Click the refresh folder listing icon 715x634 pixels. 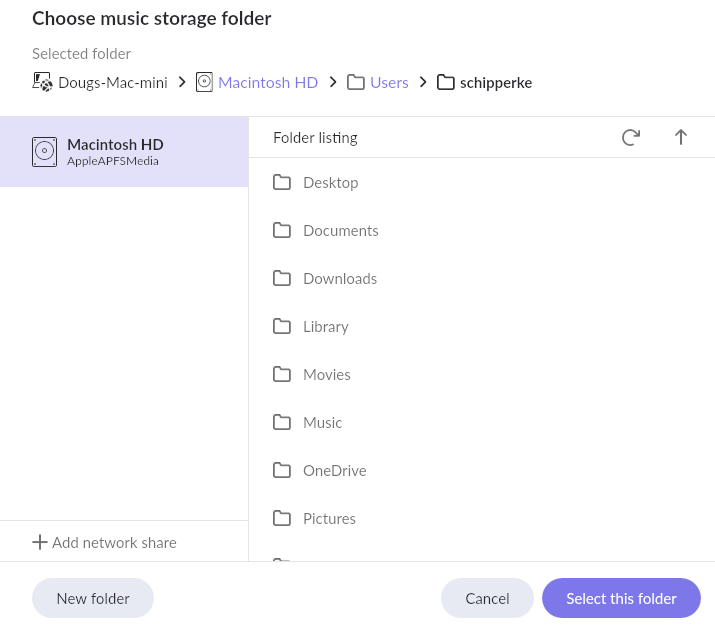point(630,138)
